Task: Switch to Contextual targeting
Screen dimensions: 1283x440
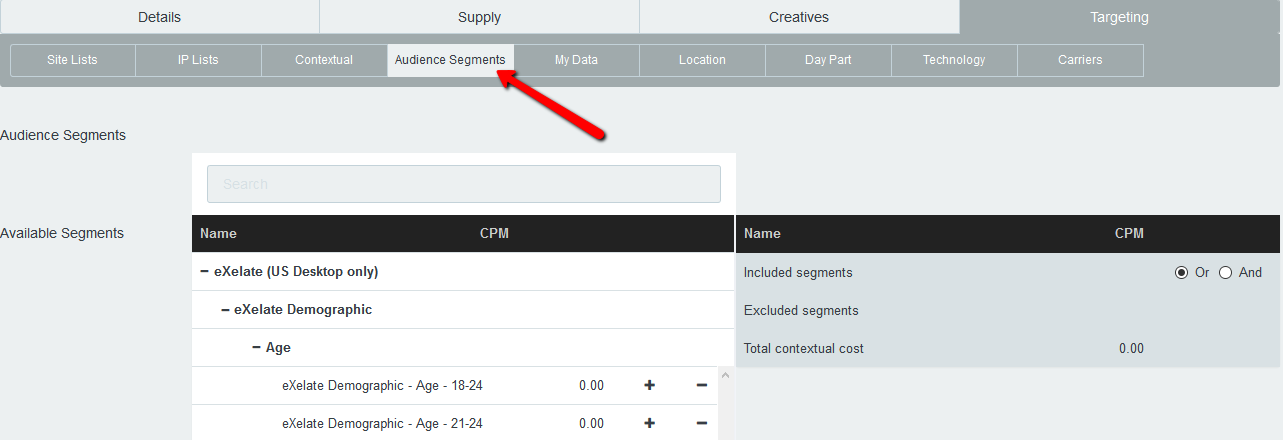Action: pos(324,60)
